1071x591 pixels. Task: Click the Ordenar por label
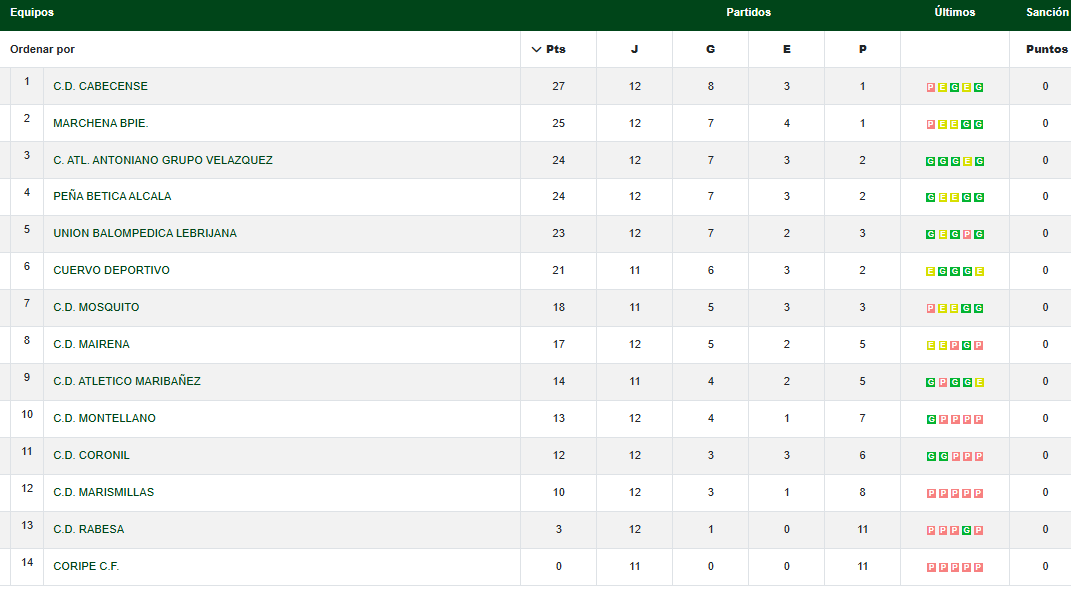click(42, 49)
